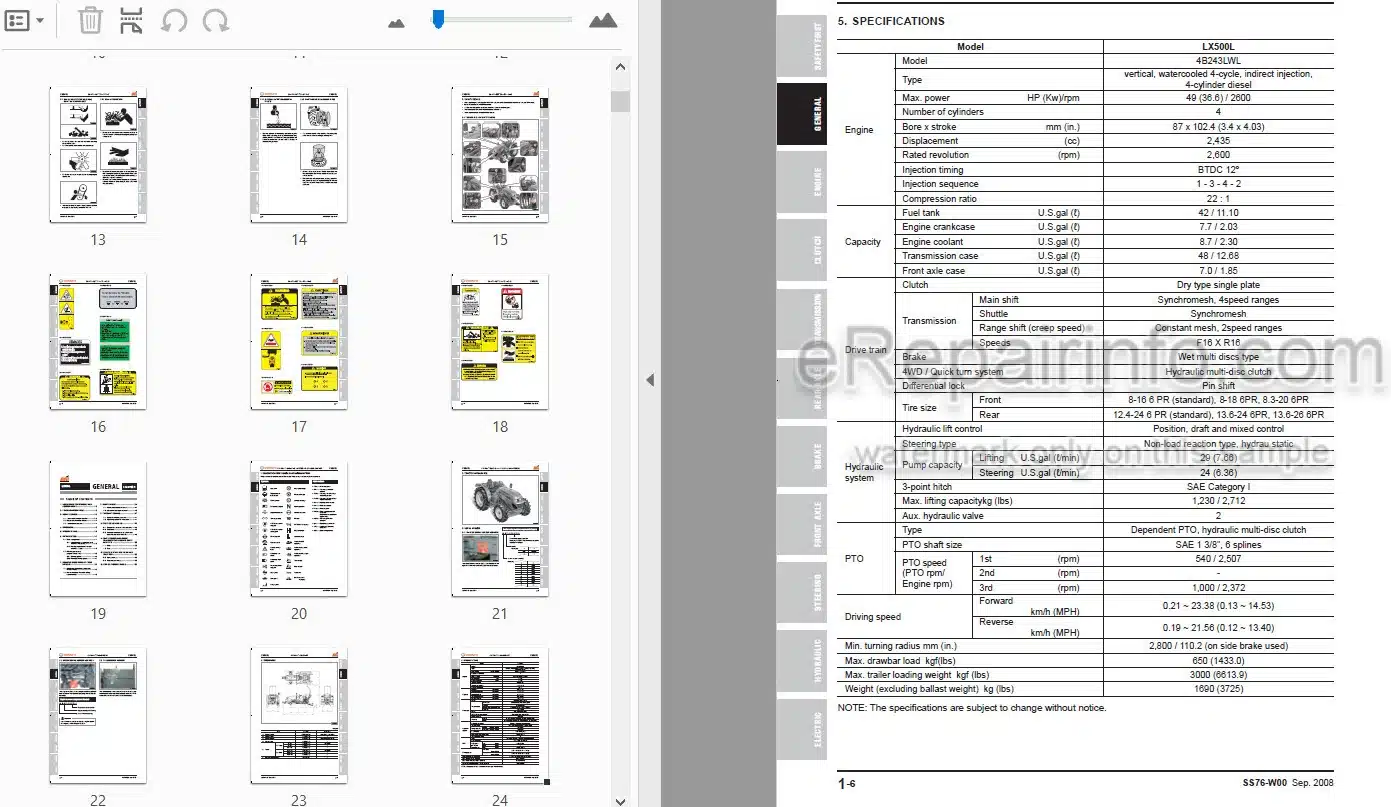Select the page 13 thumbnail
Viewport: 1391px width, 807px height.
[98, 154]
